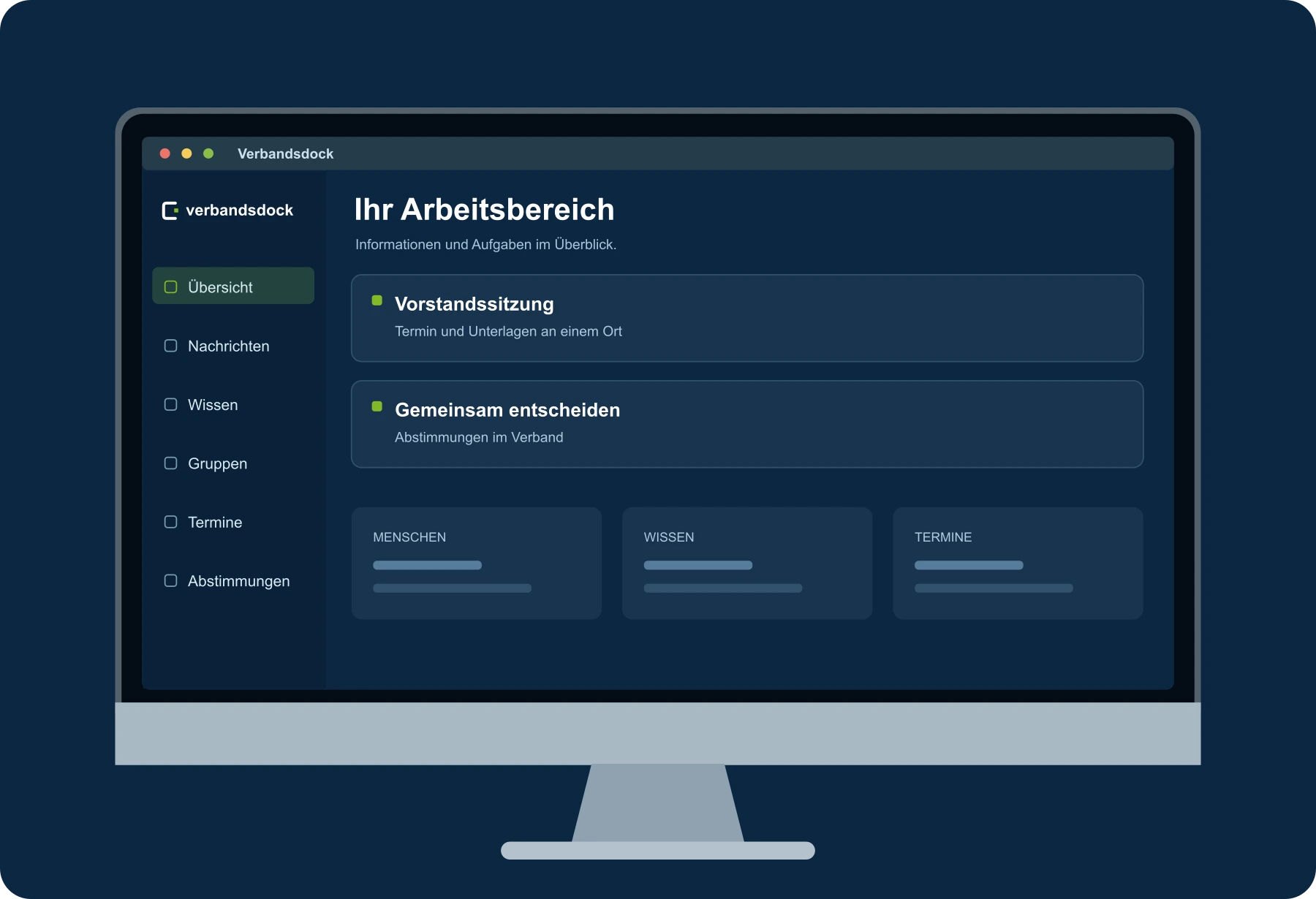Click the yellow minimize window dot
The image size is (1316, 899).
[186, 153]
